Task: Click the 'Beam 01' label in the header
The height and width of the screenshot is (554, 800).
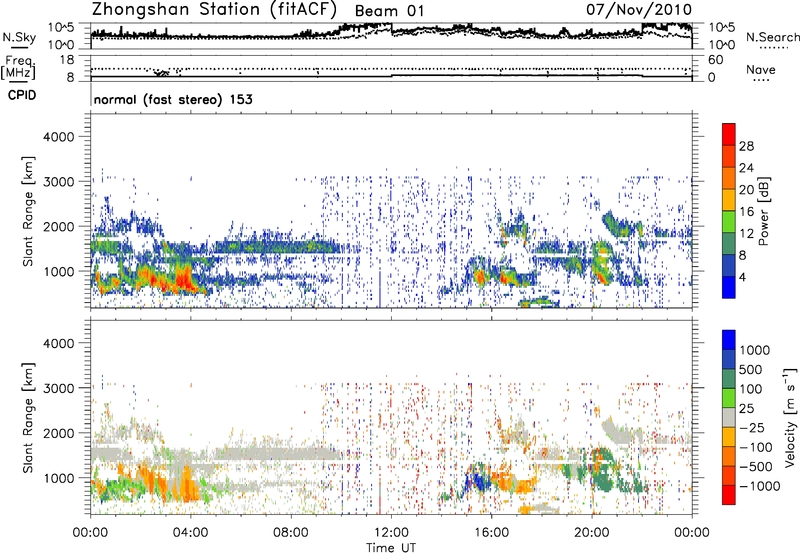Action: (389, 11)
